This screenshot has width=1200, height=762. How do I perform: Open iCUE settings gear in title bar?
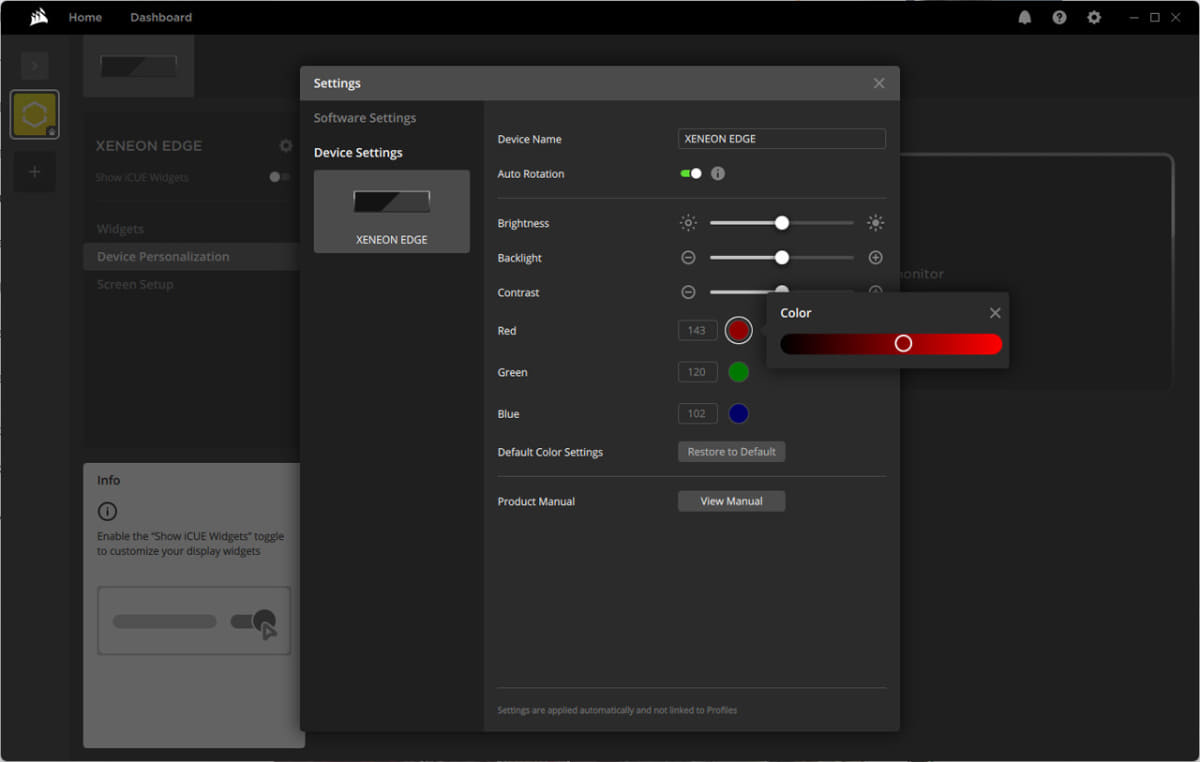1094,17
